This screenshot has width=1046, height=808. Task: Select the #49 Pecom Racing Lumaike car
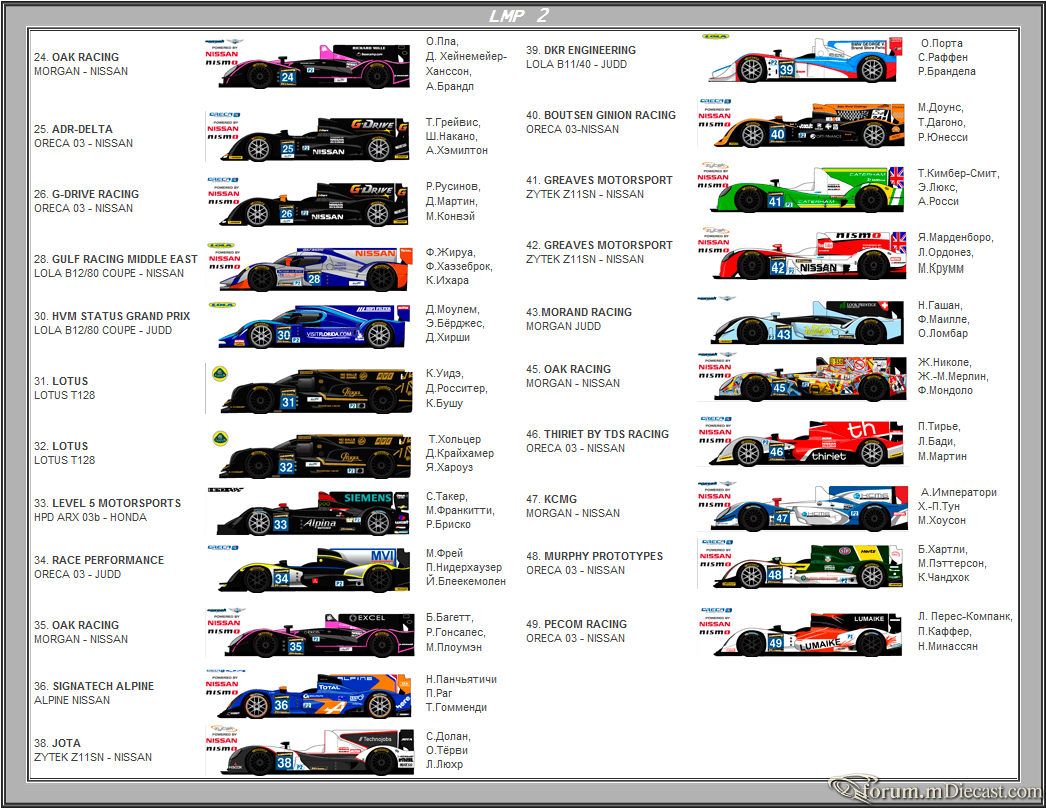coord(809,634)
